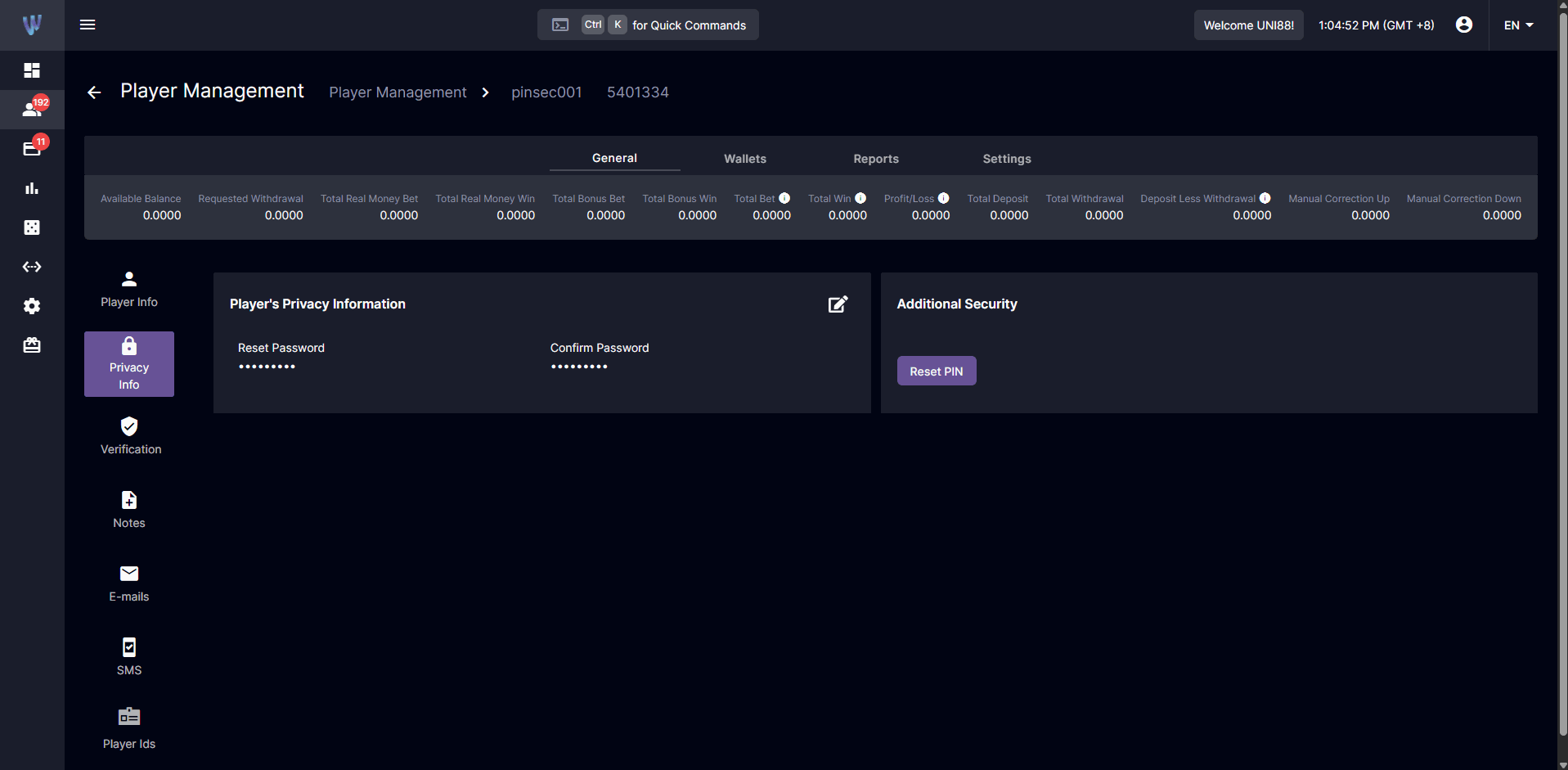Edit Player's Privacy Information pencil icon
Image resolution: width=1568 pixels, height=770 pixels.
coord(838,304)
